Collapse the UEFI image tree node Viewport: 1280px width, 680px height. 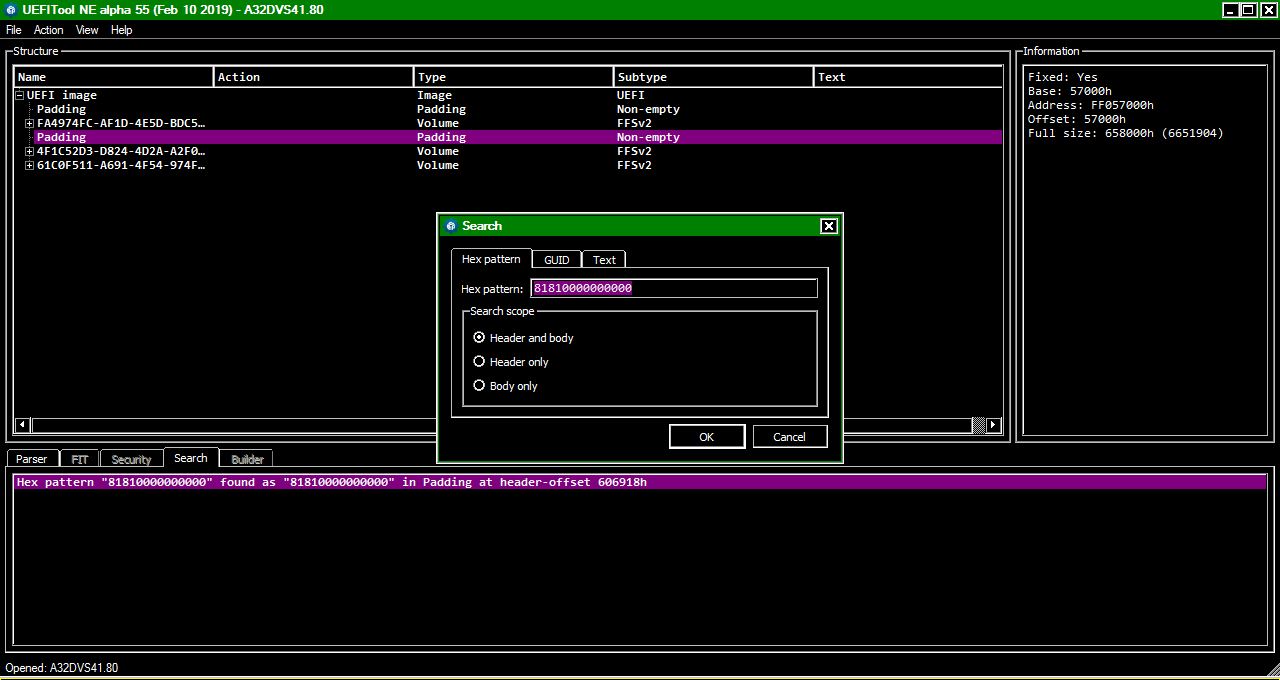pyautogui.click(x=19, y=95)
